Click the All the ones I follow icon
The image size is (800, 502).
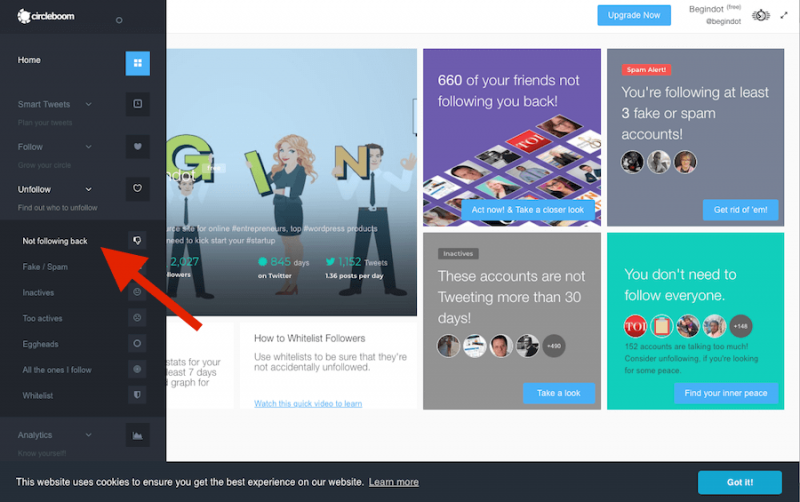pos(137,369)
